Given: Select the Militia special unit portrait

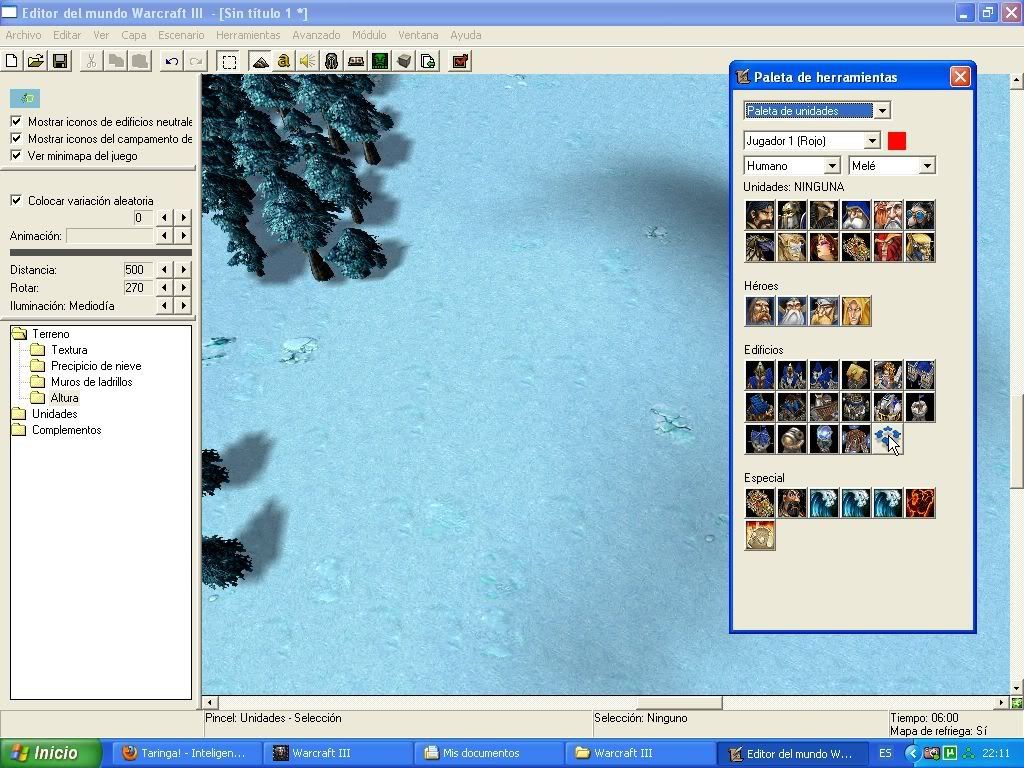Looking at the screenshot, I should point(792,503).
